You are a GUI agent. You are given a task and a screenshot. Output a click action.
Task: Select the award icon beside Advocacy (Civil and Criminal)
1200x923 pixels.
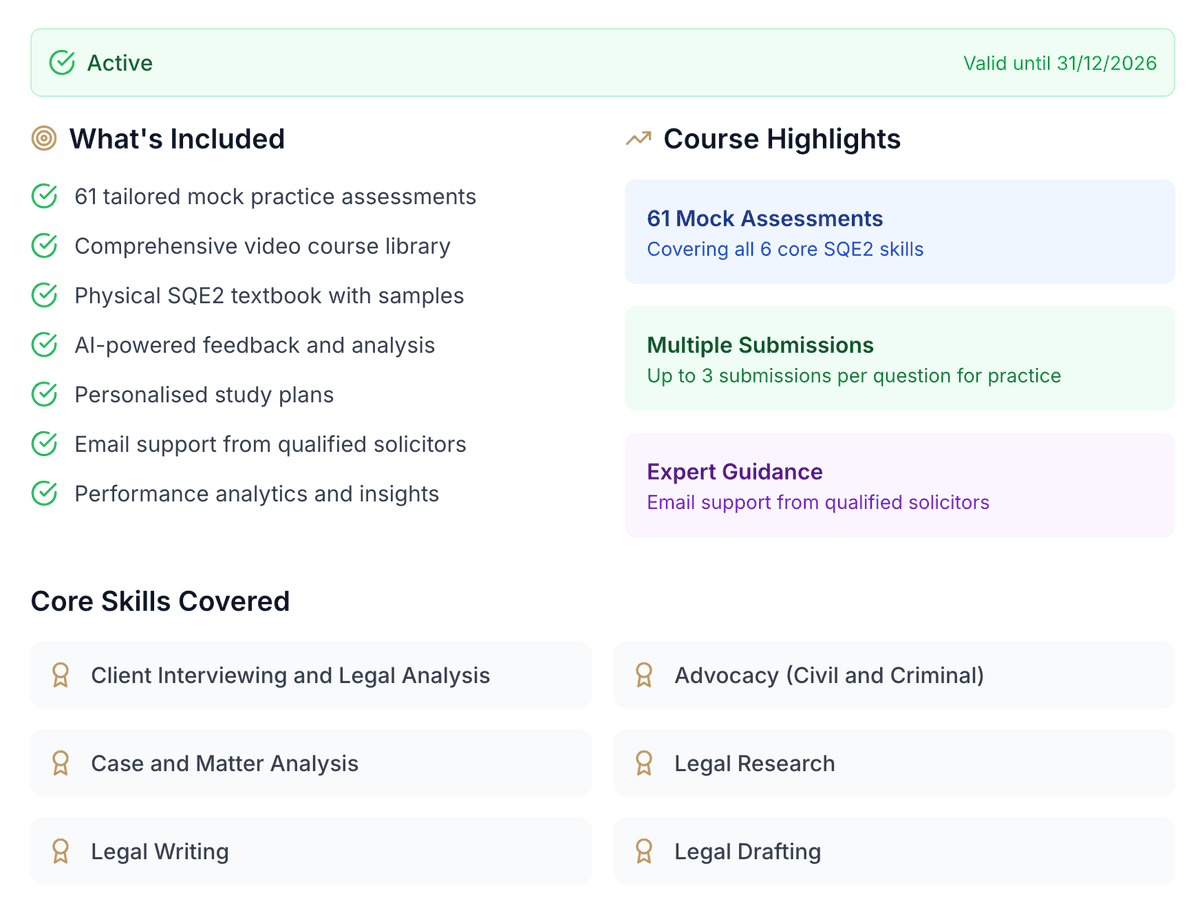[643, 675]
